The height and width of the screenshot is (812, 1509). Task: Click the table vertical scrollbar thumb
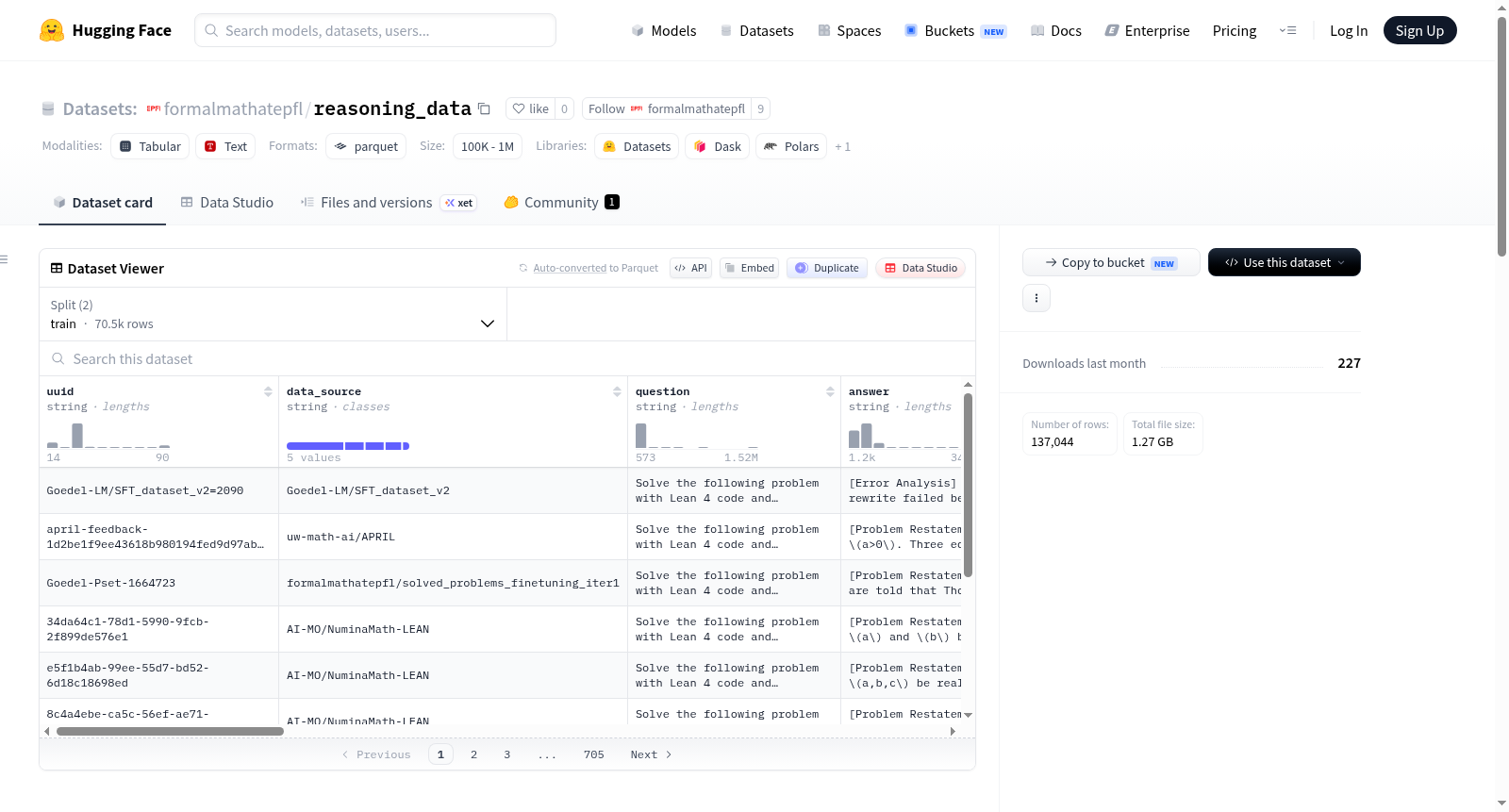coord(968,485)
